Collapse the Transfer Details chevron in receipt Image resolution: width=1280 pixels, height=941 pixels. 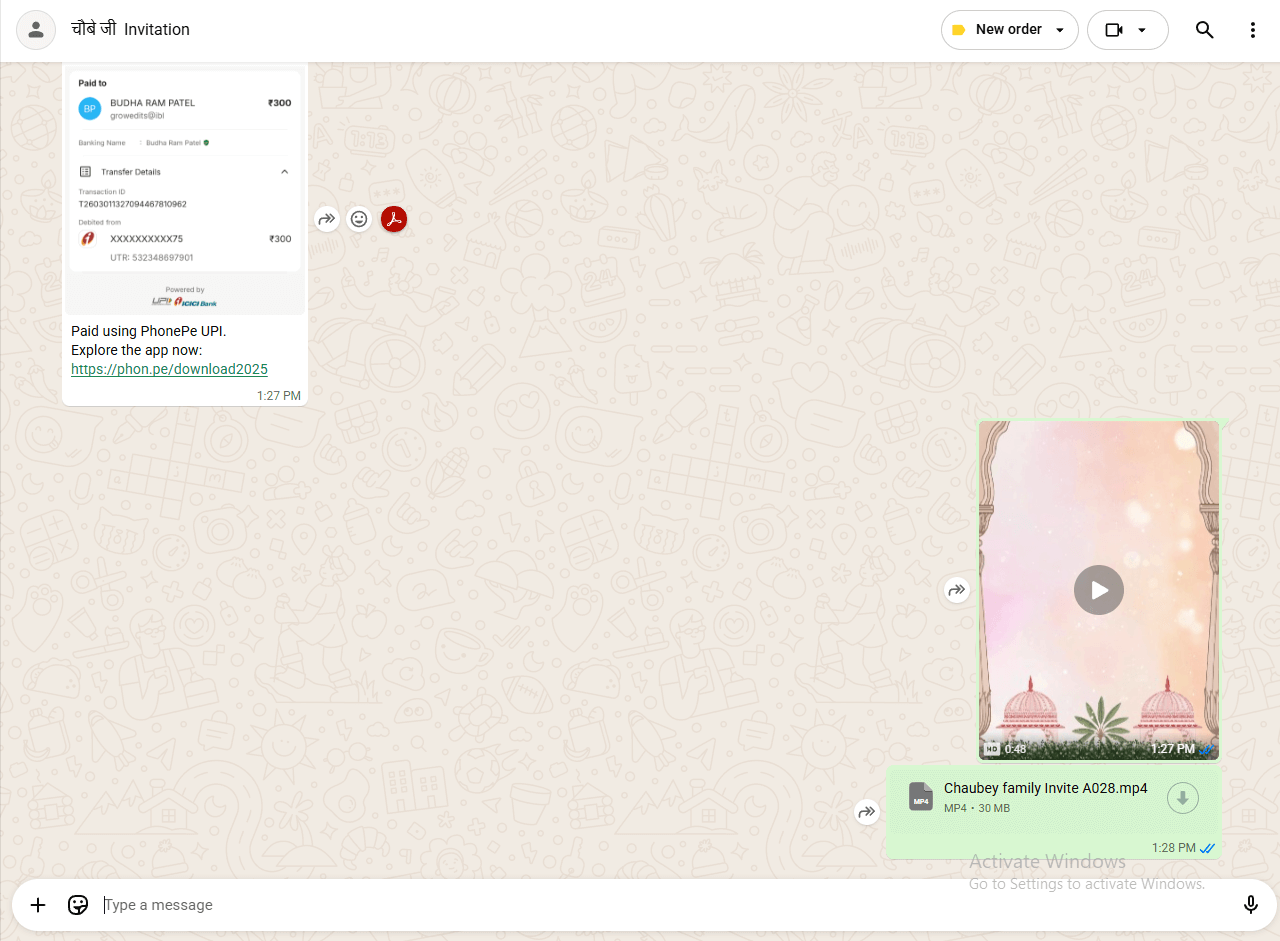(284, 172)
